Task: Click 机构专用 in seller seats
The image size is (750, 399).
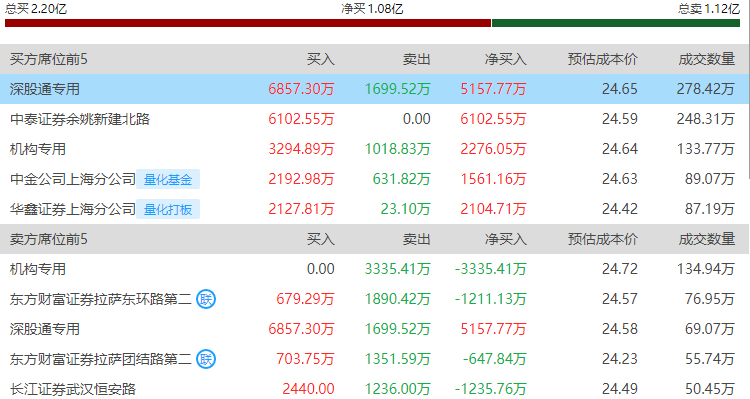Action: (x=38, y=269)
